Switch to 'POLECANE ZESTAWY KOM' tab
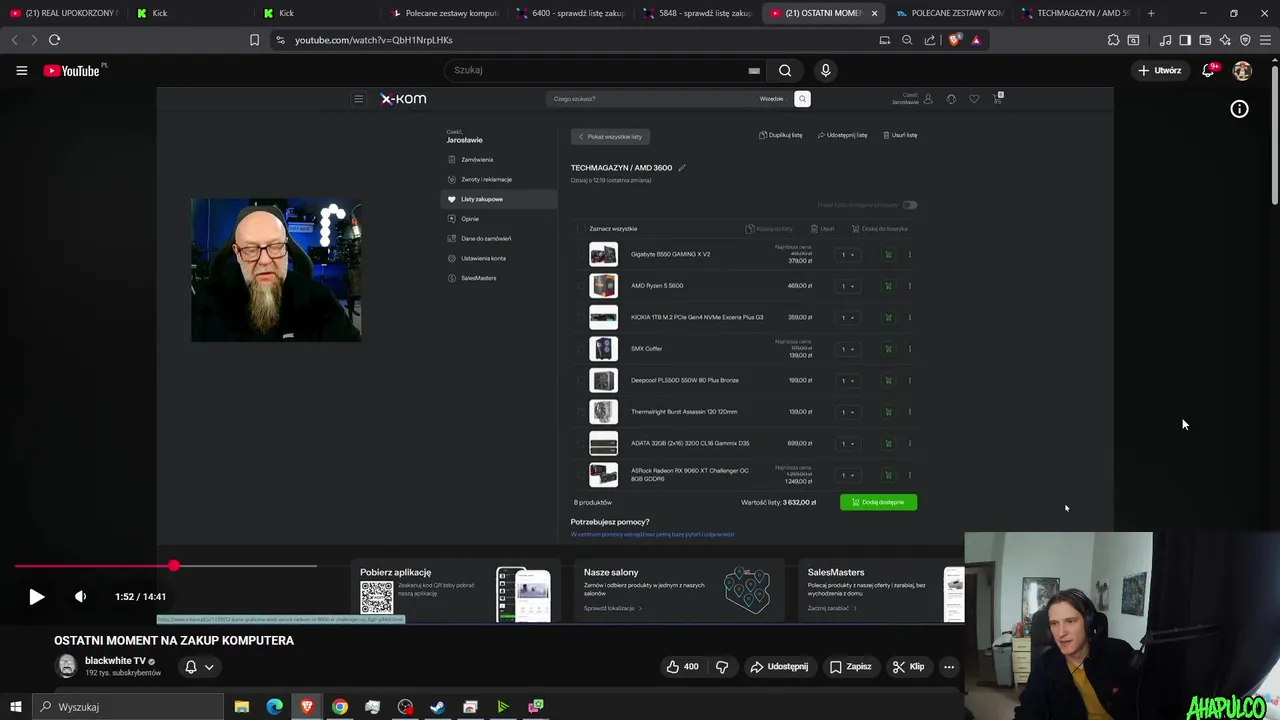This screenshot has height=720, width=1280. tap(950, 13)
